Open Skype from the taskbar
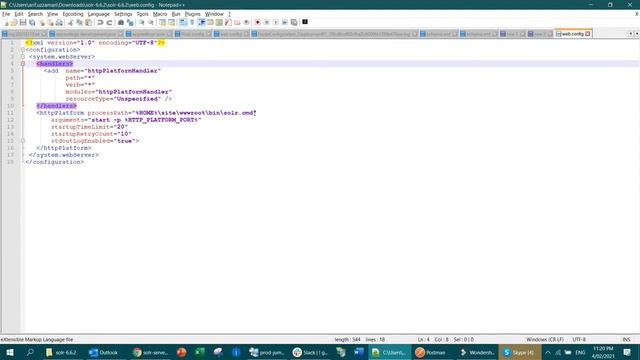Screen dimensions: 640x360 point(519,352)
